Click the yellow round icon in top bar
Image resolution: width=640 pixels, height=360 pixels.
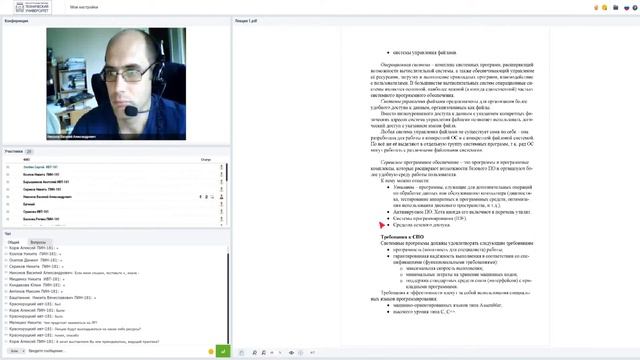(x=604, y=7)
